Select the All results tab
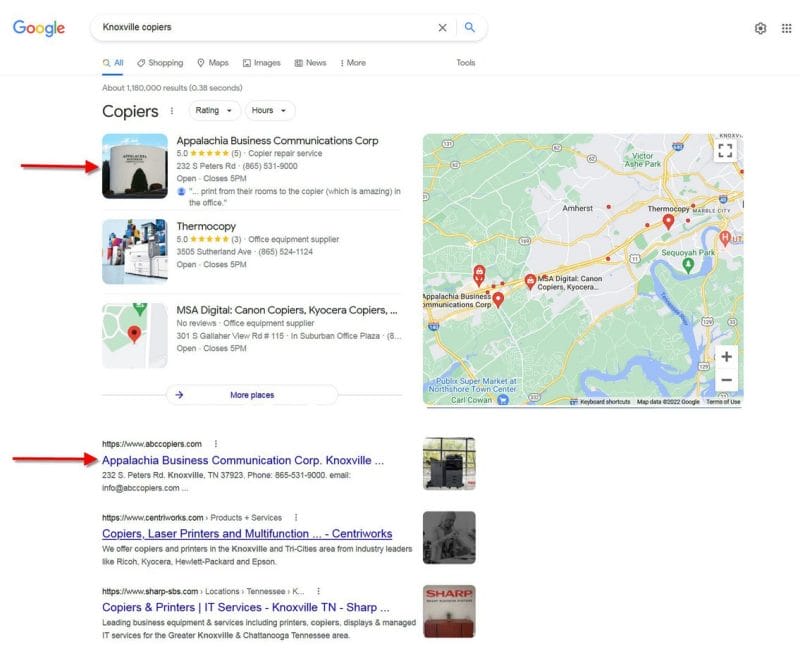The width and height of the screenshot is (800, 651). coord(113,63)
